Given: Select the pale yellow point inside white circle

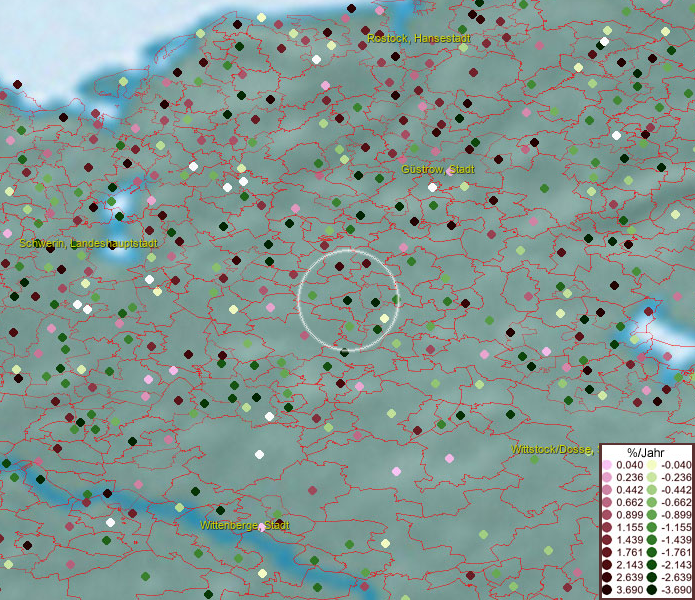Looking at the screenshot, I should (384, 318).
